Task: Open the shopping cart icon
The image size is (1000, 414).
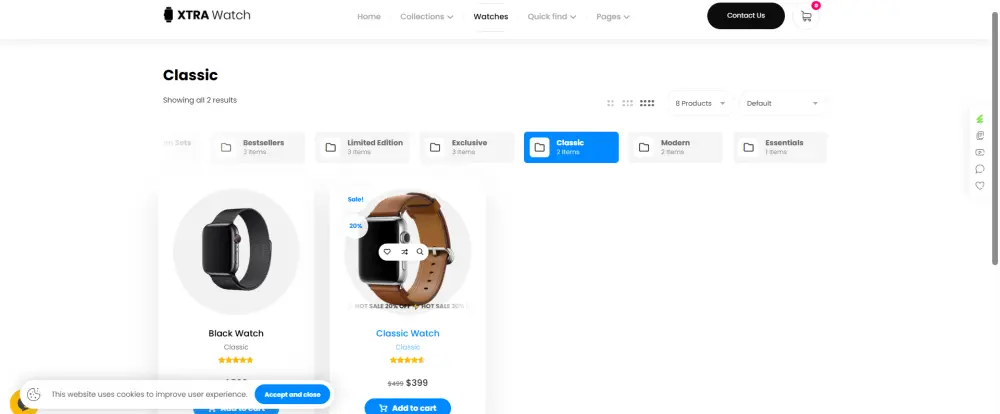Action: (x=806, y=17)
